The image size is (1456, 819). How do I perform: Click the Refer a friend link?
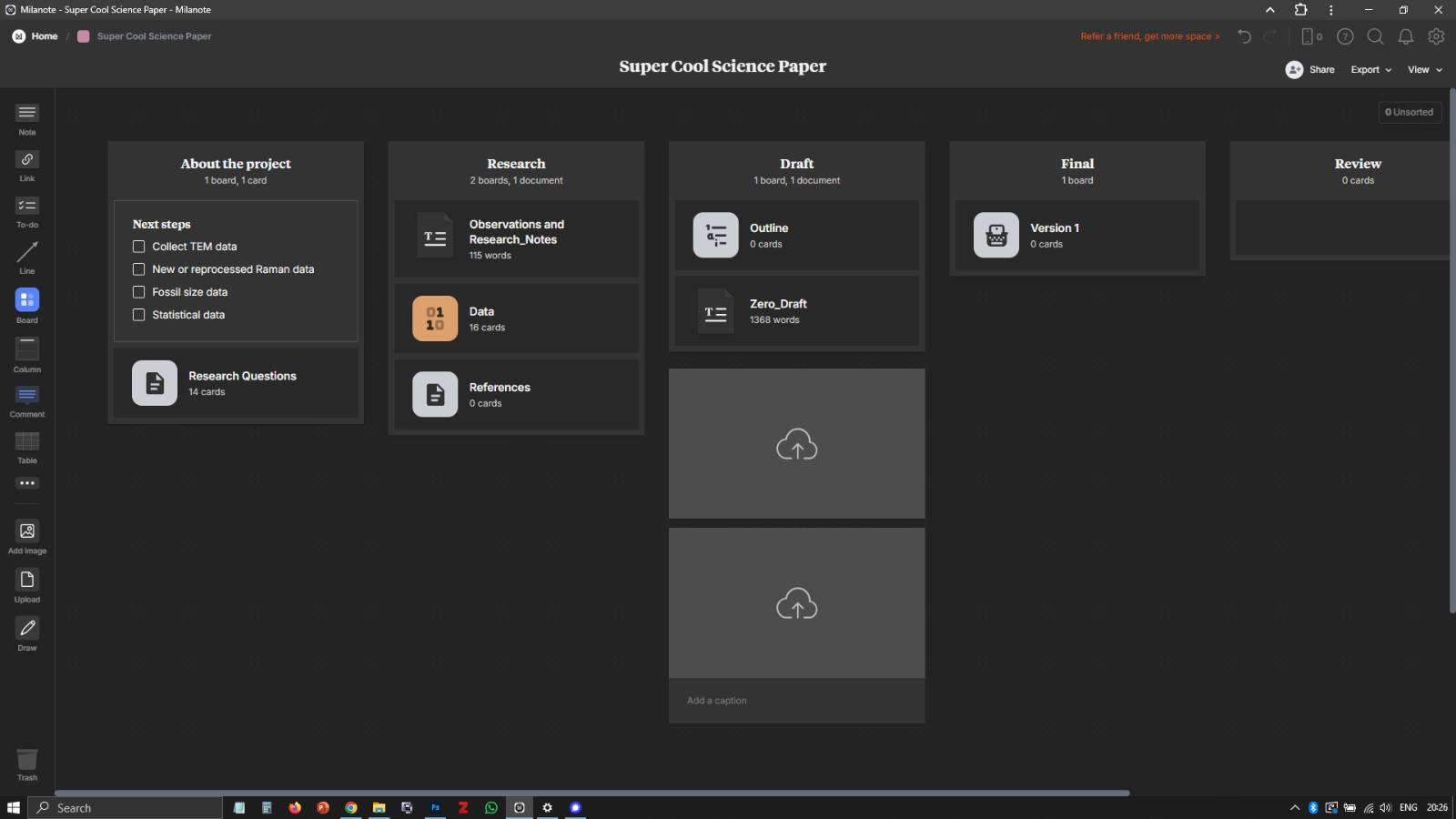tap(1149, 36)
